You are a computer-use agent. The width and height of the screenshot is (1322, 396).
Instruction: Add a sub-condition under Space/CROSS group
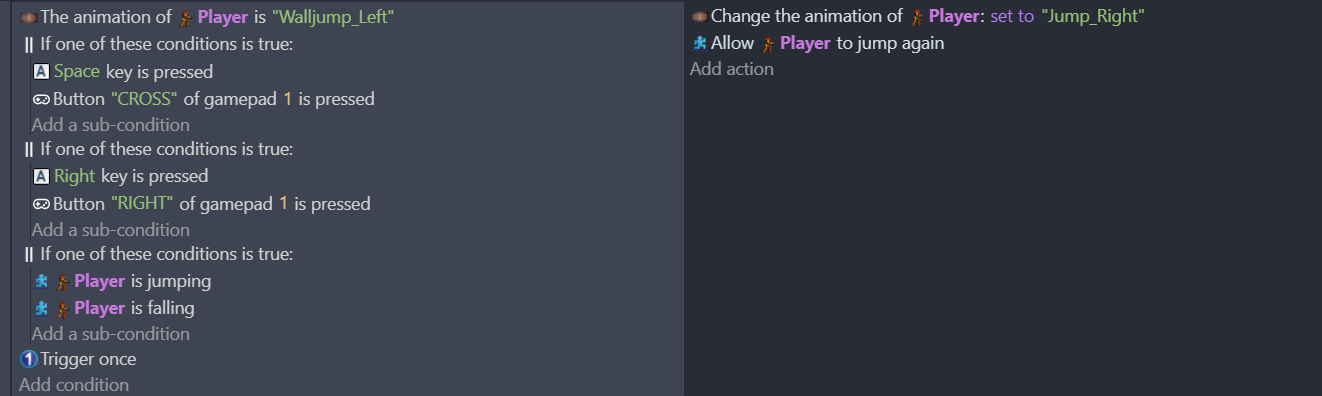pyautogui.click(x=111, y=125)
